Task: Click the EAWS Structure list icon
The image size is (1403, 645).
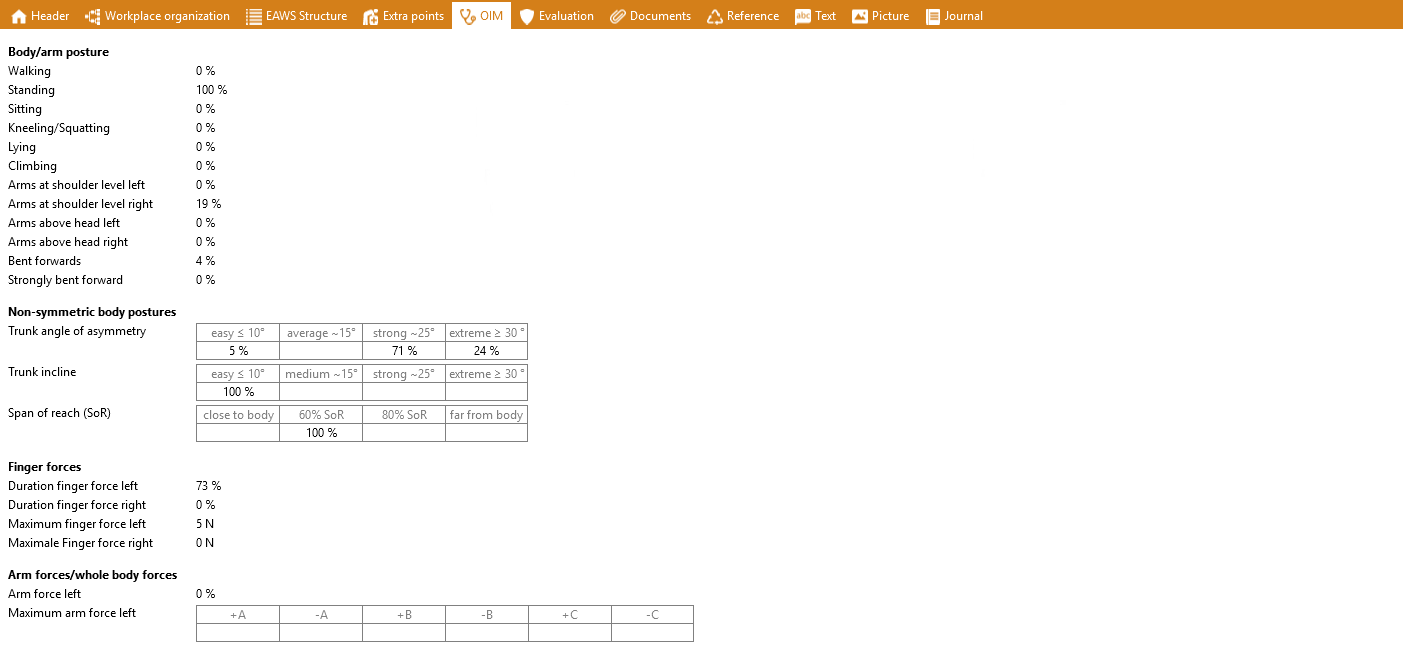Action: pos(254,16)
